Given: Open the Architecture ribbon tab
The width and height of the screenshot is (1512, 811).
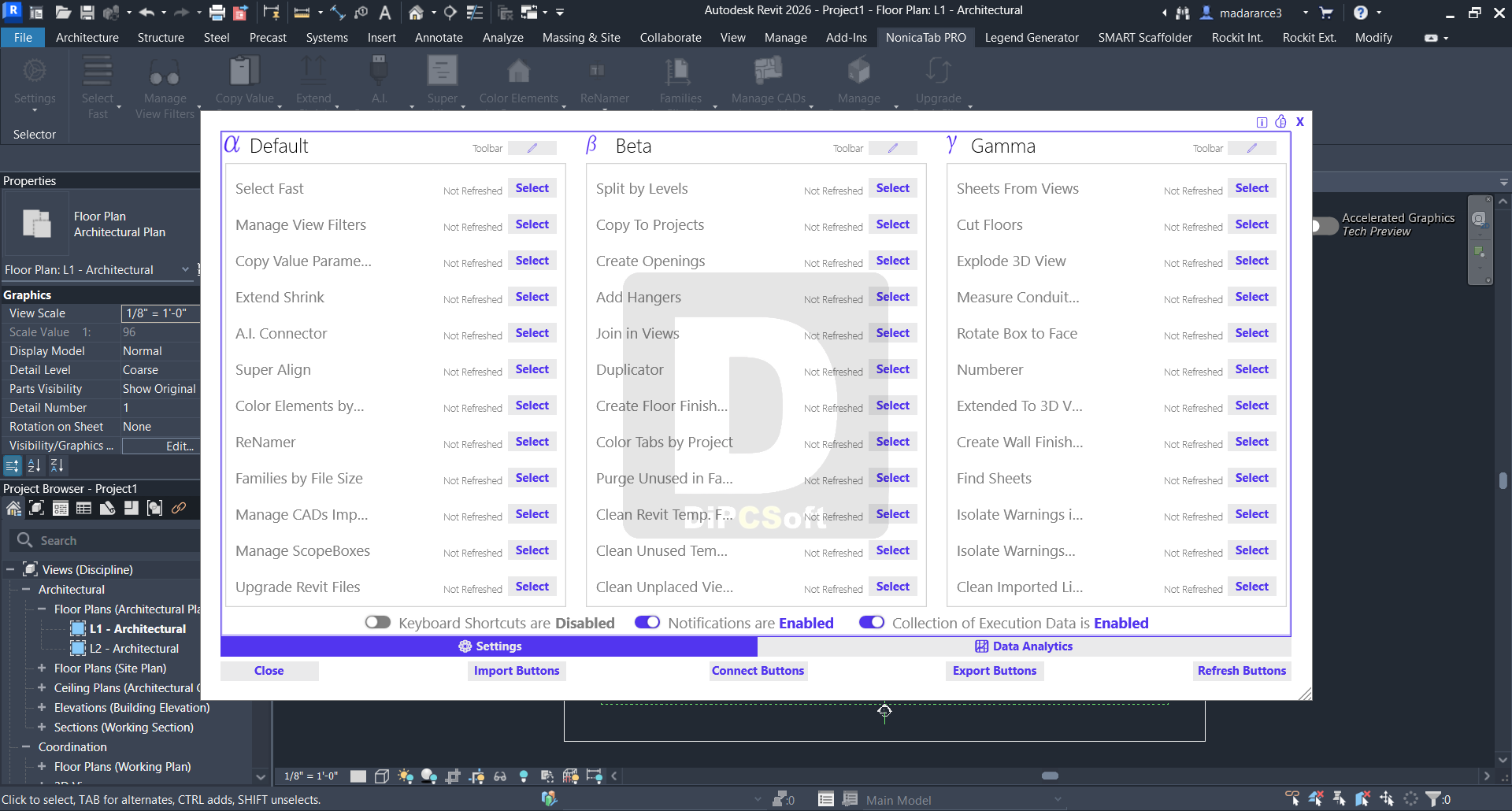Looking at the screenshot, I should pyautogui.click(x=87, y=37).
